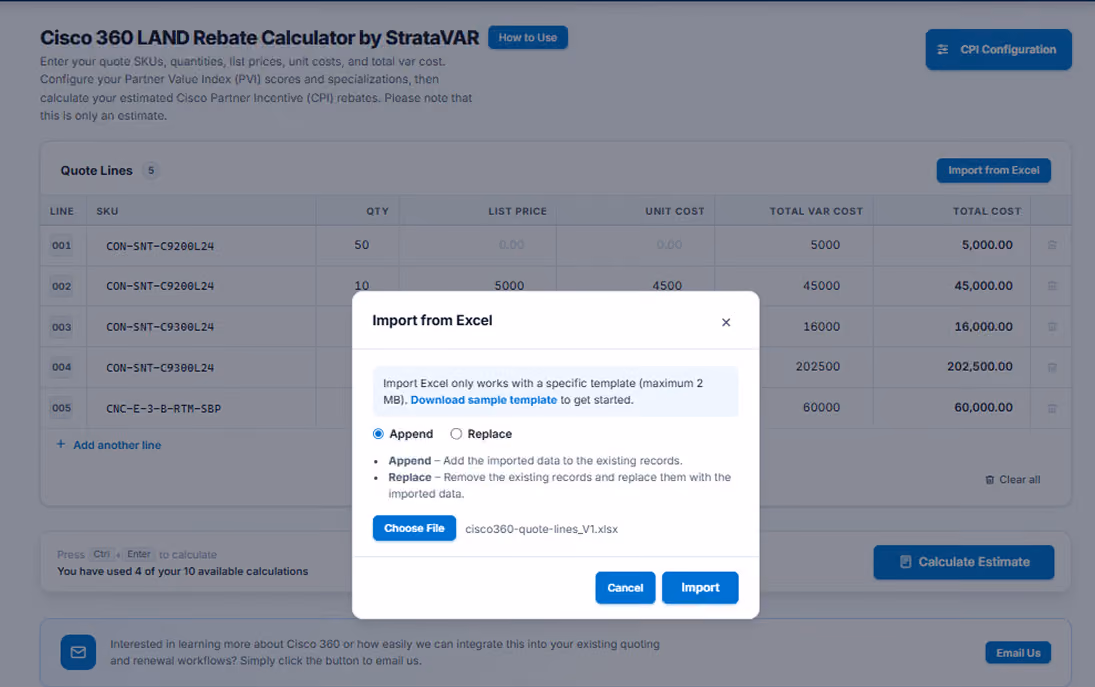This screenshot has width=1095, height=687.
Task: Open CPI Configuration
Action: point(998,50)
